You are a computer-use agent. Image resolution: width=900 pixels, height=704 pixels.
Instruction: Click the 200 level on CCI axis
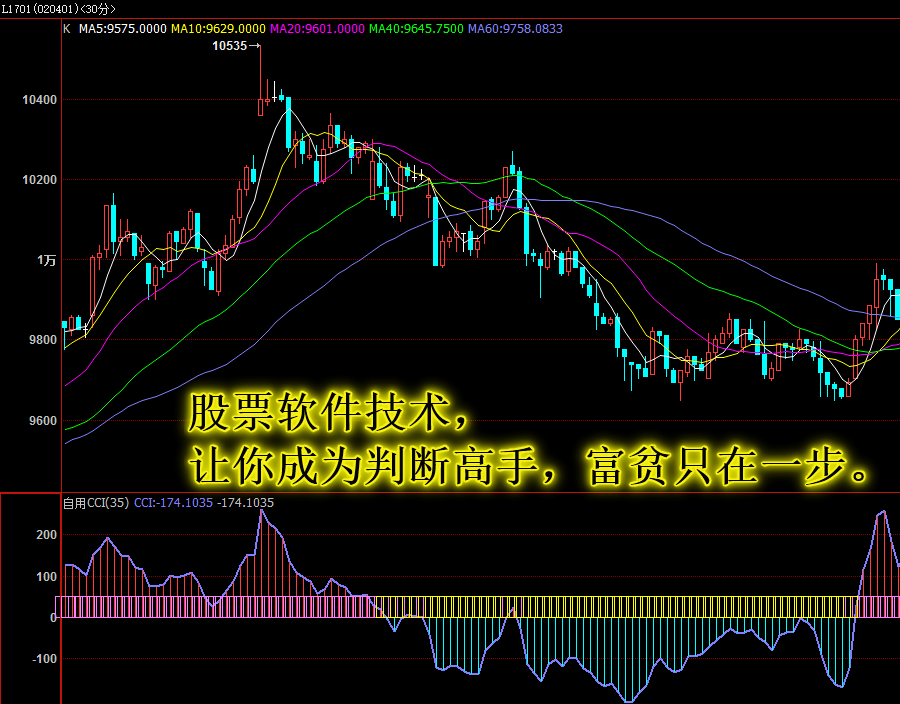point(46,535)
